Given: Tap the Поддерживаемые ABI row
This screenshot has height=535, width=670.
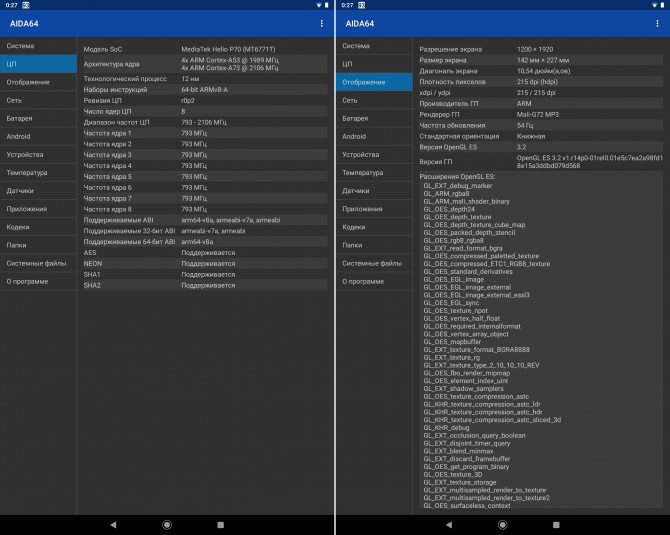Looking at the screenshot, I should click(x=205, y=220).
